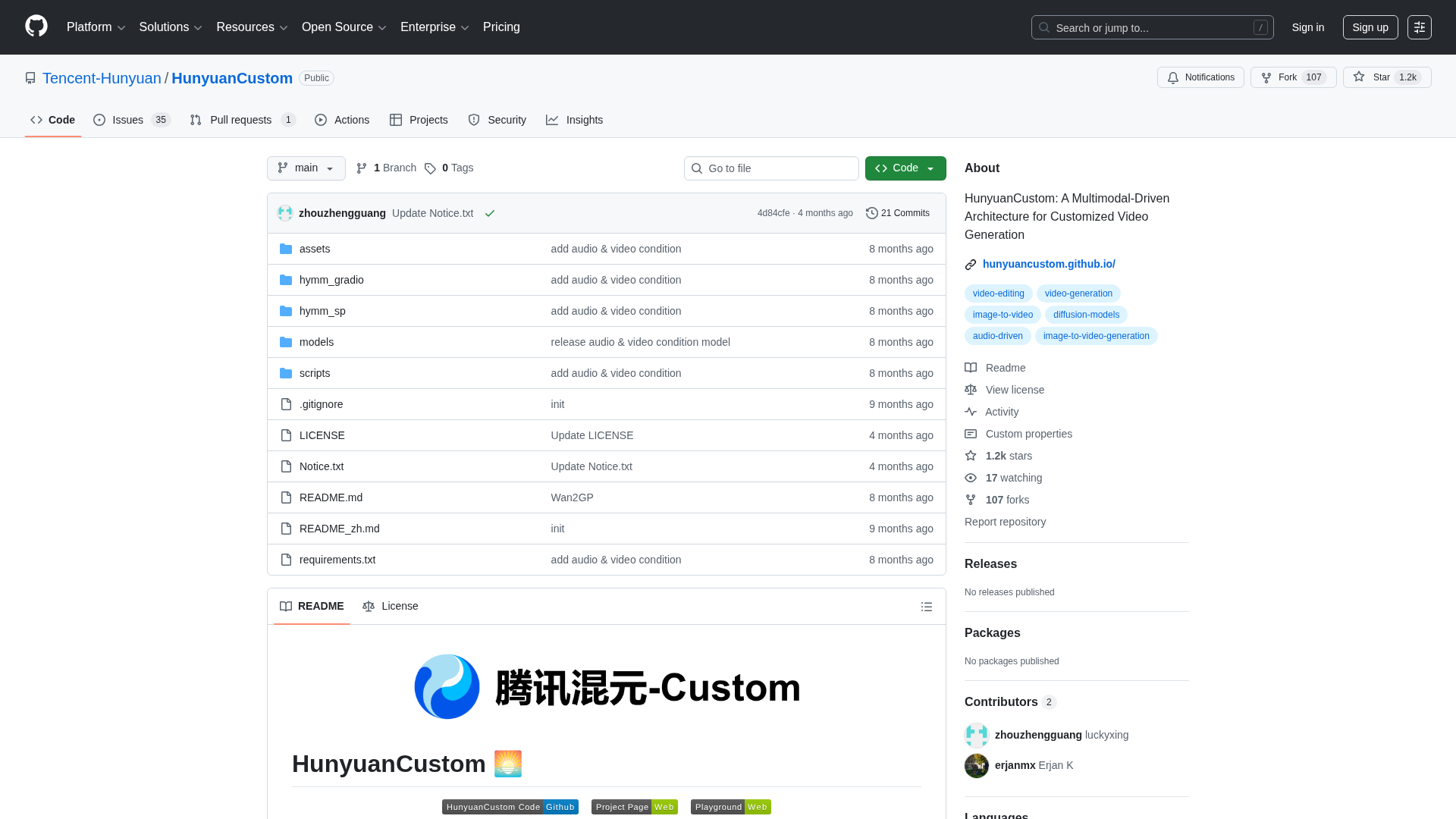The height and width of the screenshot is (819, 1456).
Task: Expand the Open Source menu
Action: (x=344, y=27)
